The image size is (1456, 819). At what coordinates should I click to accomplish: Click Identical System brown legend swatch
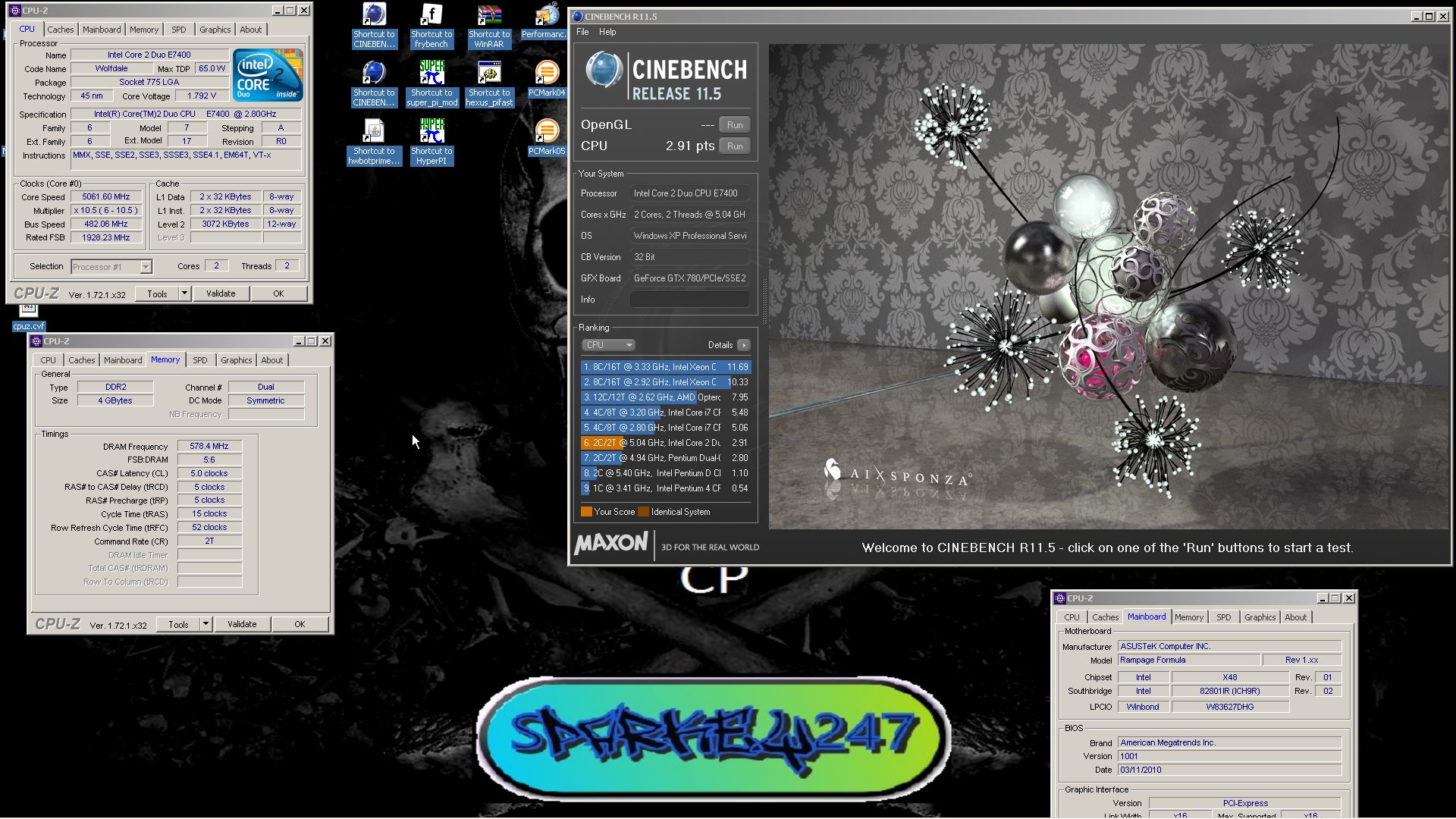(x=643, y=512)
